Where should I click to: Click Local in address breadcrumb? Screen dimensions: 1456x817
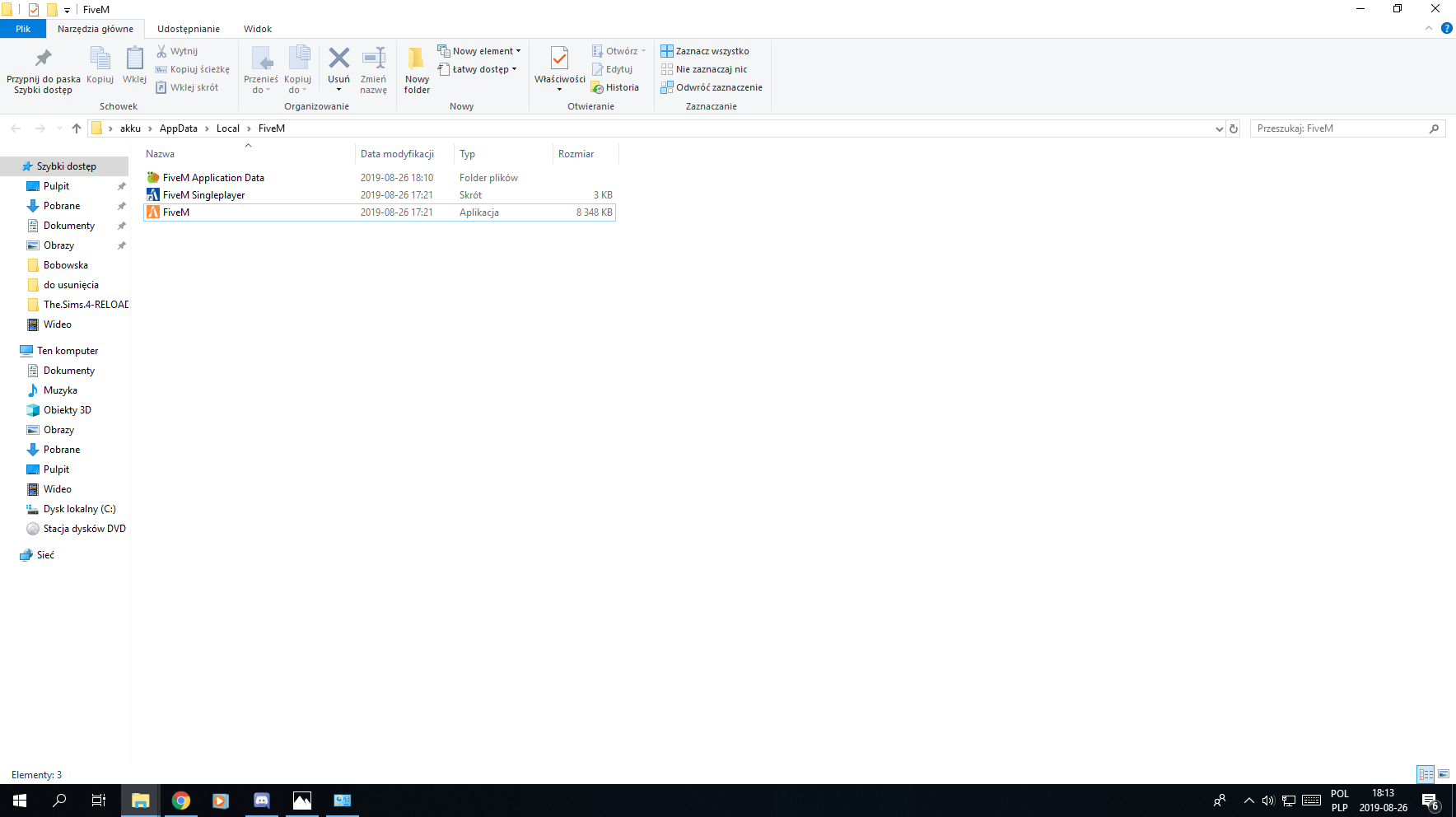(x=228, y=128)
